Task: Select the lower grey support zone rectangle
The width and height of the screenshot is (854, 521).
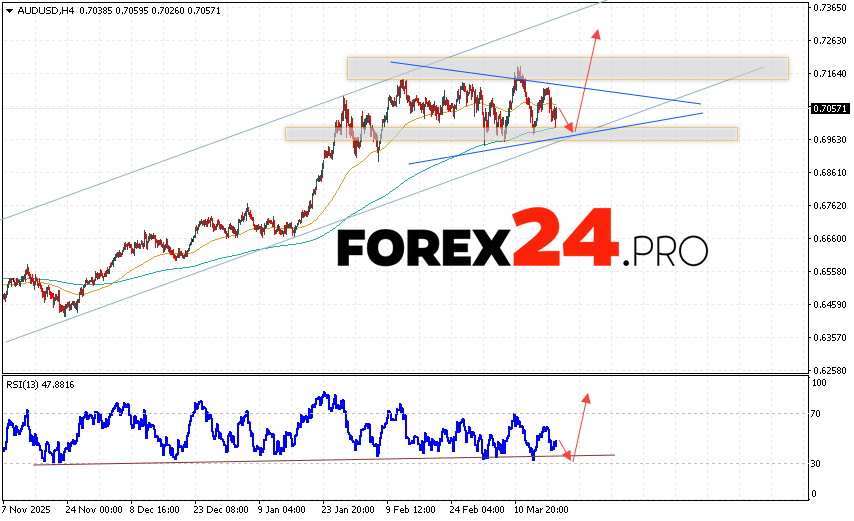Action: 510,134
